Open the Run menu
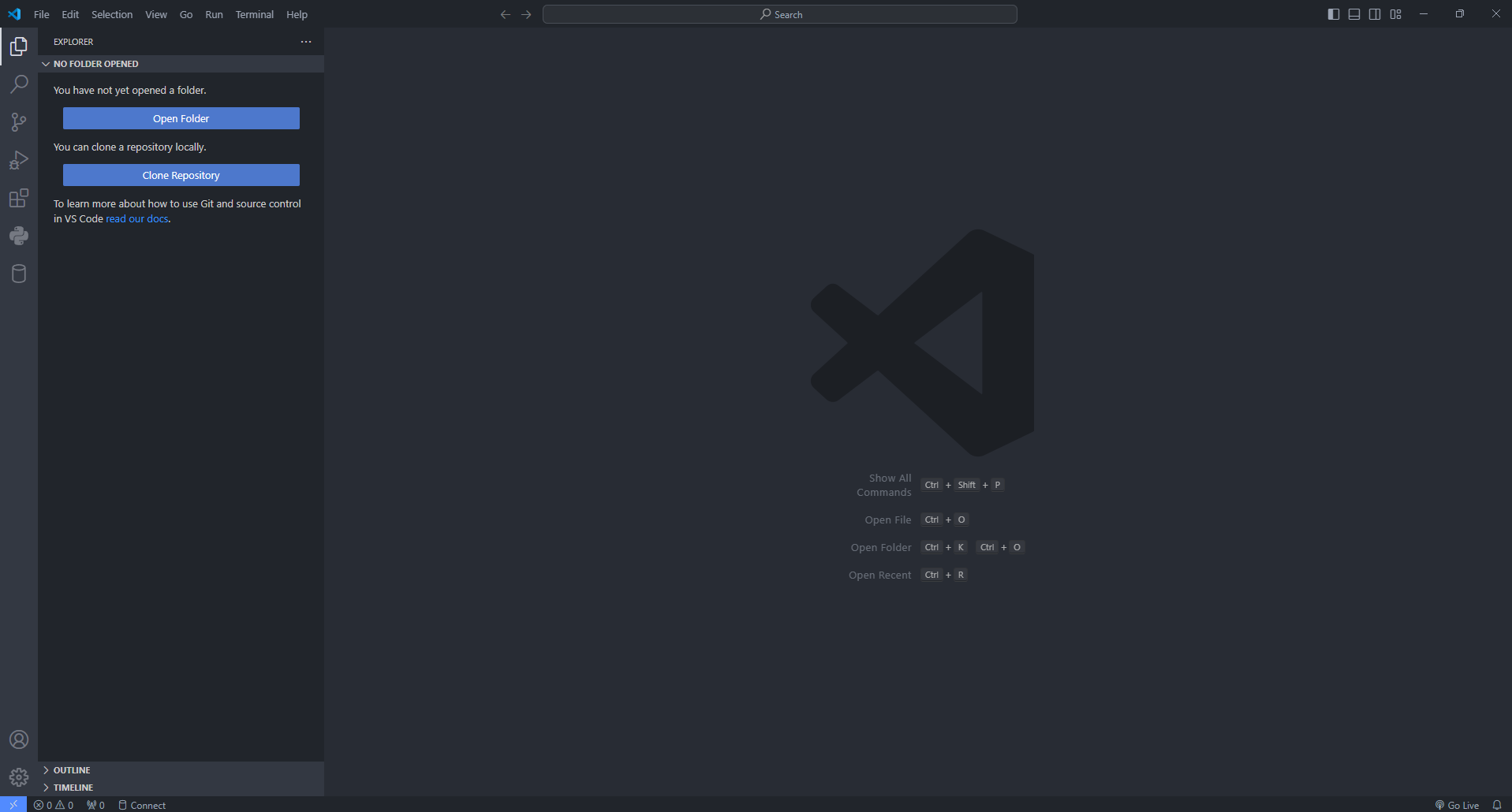Image resolution: width=1512 pixels, height=812 pixels. click(x=214, y=14)
